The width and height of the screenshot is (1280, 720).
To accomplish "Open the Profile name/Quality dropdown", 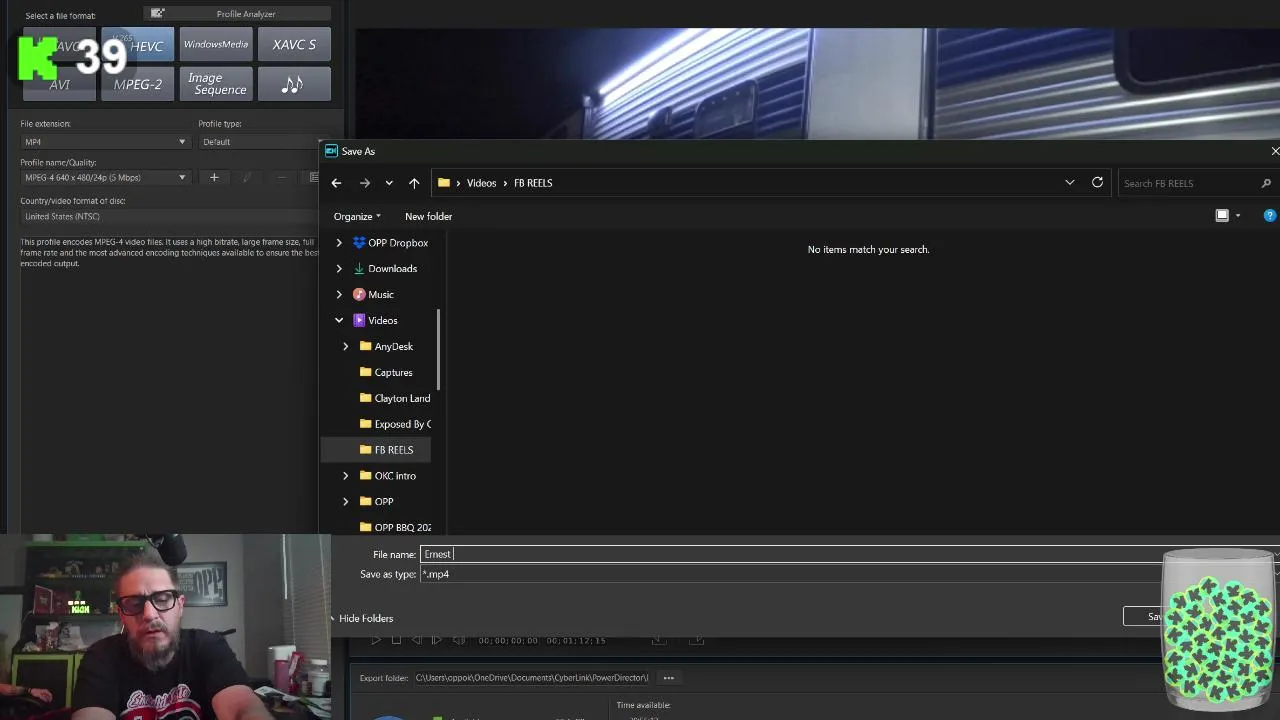I will coord(104,178).
